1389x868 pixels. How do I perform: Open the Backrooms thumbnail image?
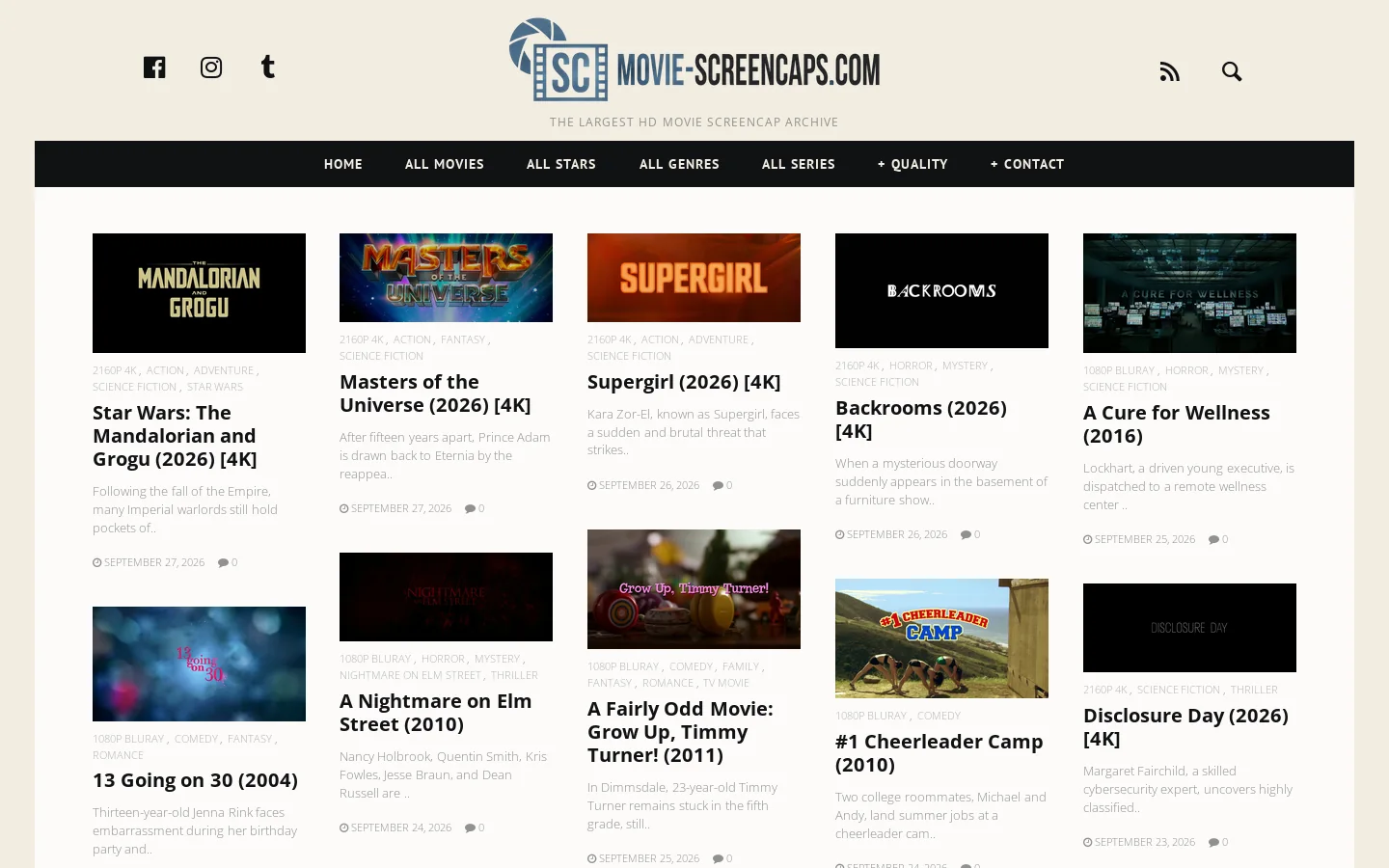[941, 290]
